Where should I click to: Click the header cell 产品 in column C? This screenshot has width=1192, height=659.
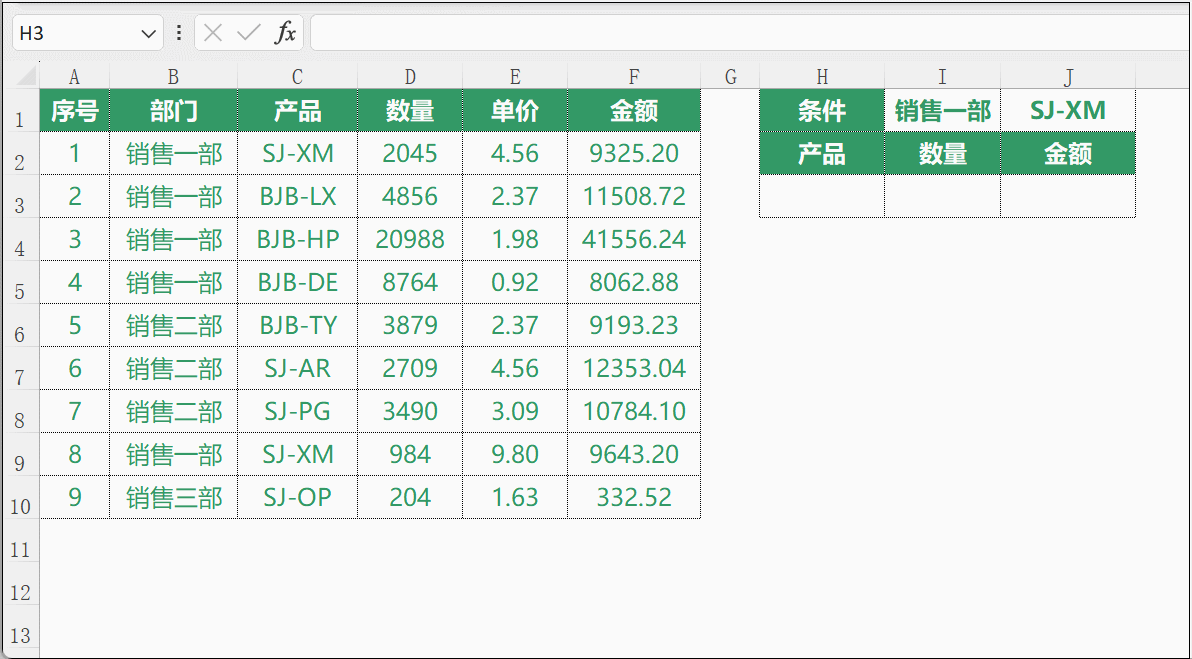coord(297,111)
